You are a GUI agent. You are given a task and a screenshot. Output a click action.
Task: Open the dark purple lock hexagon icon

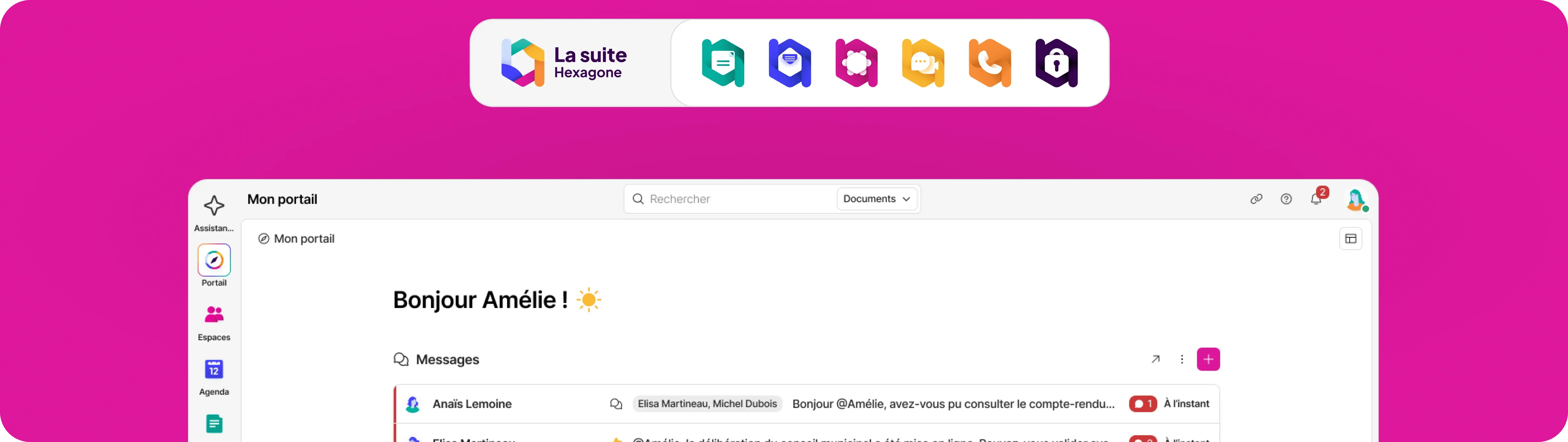tap(1057, 63)
